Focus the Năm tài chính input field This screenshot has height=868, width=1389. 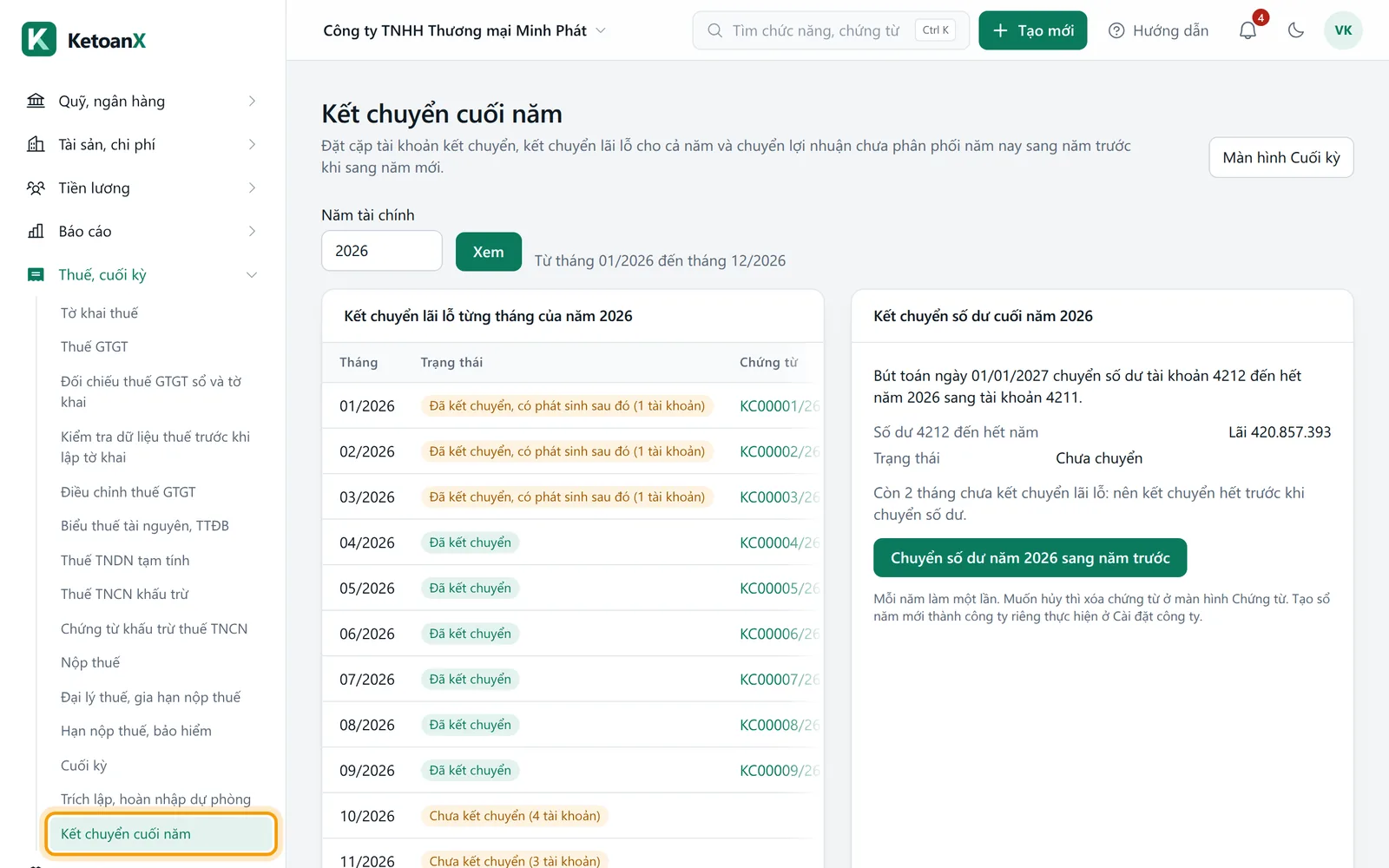pyautogui.click(x=382, y=251)
